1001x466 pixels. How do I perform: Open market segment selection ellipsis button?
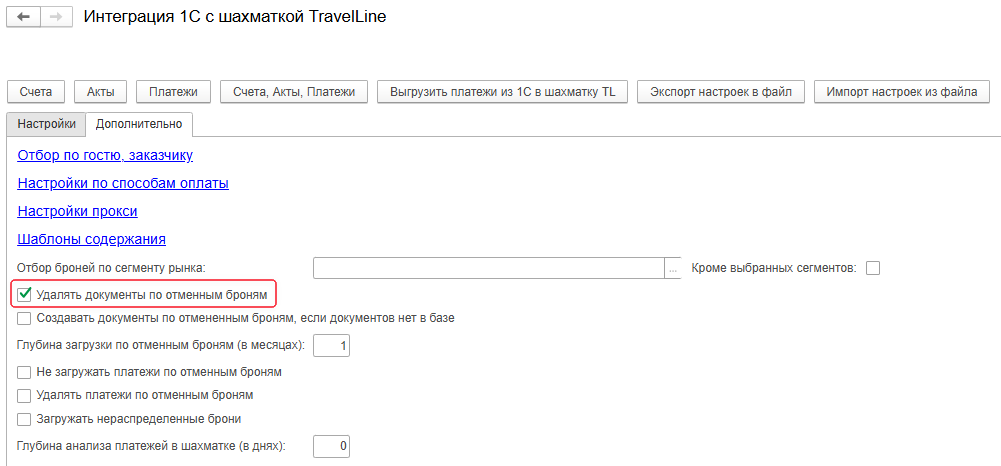tap(673, 268)
